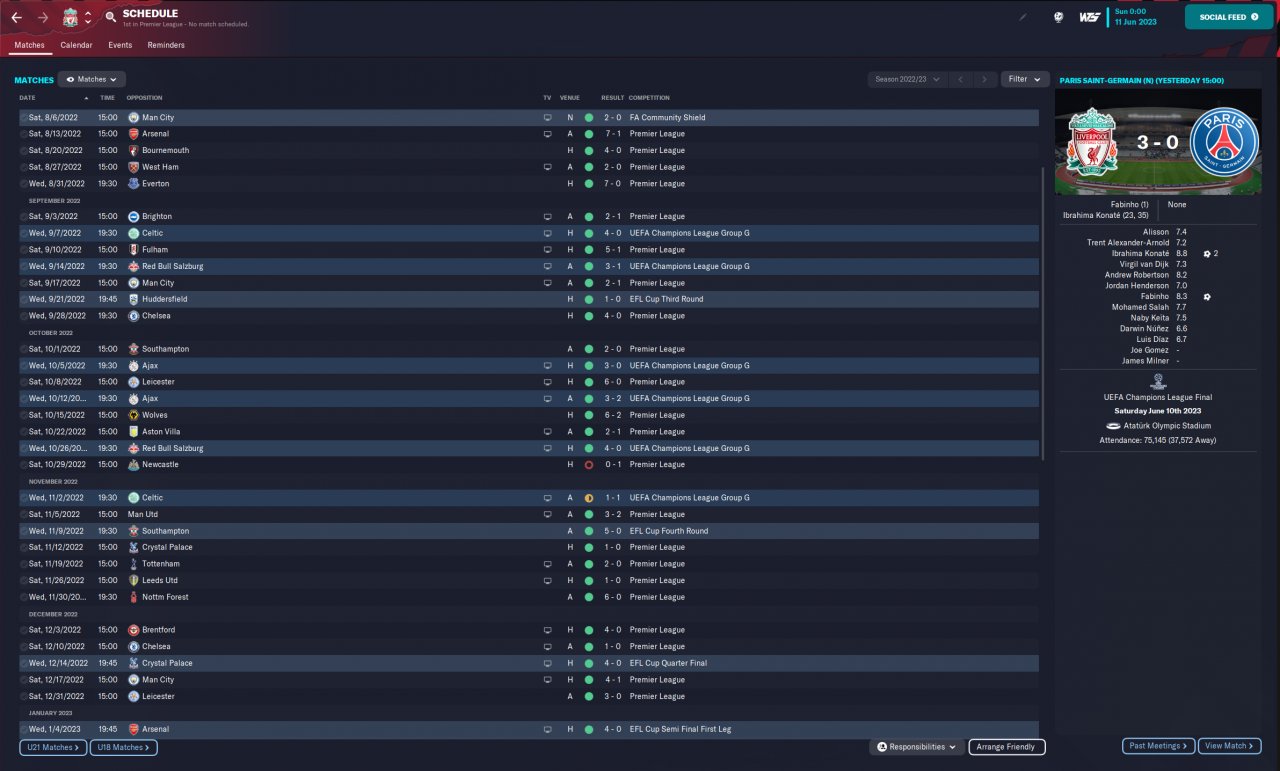Screen dimensions: 1280x771
Task: Go forward using the right arrow
Action: tap(43, 18)
